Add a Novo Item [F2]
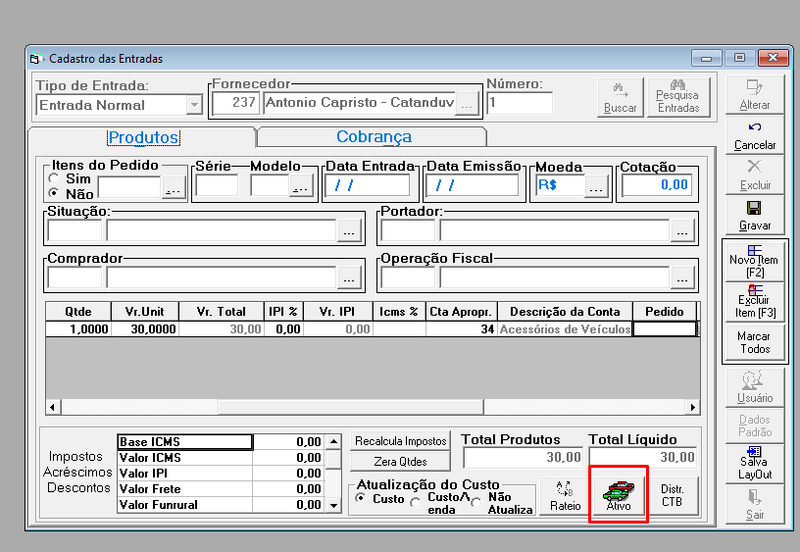This screenshot has width=800, height=552. [754, 261]
